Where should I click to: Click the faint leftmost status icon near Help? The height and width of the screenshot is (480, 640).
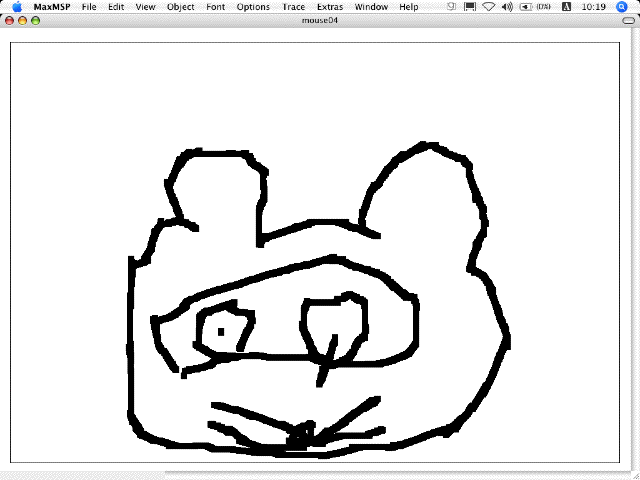pos(451,7)
